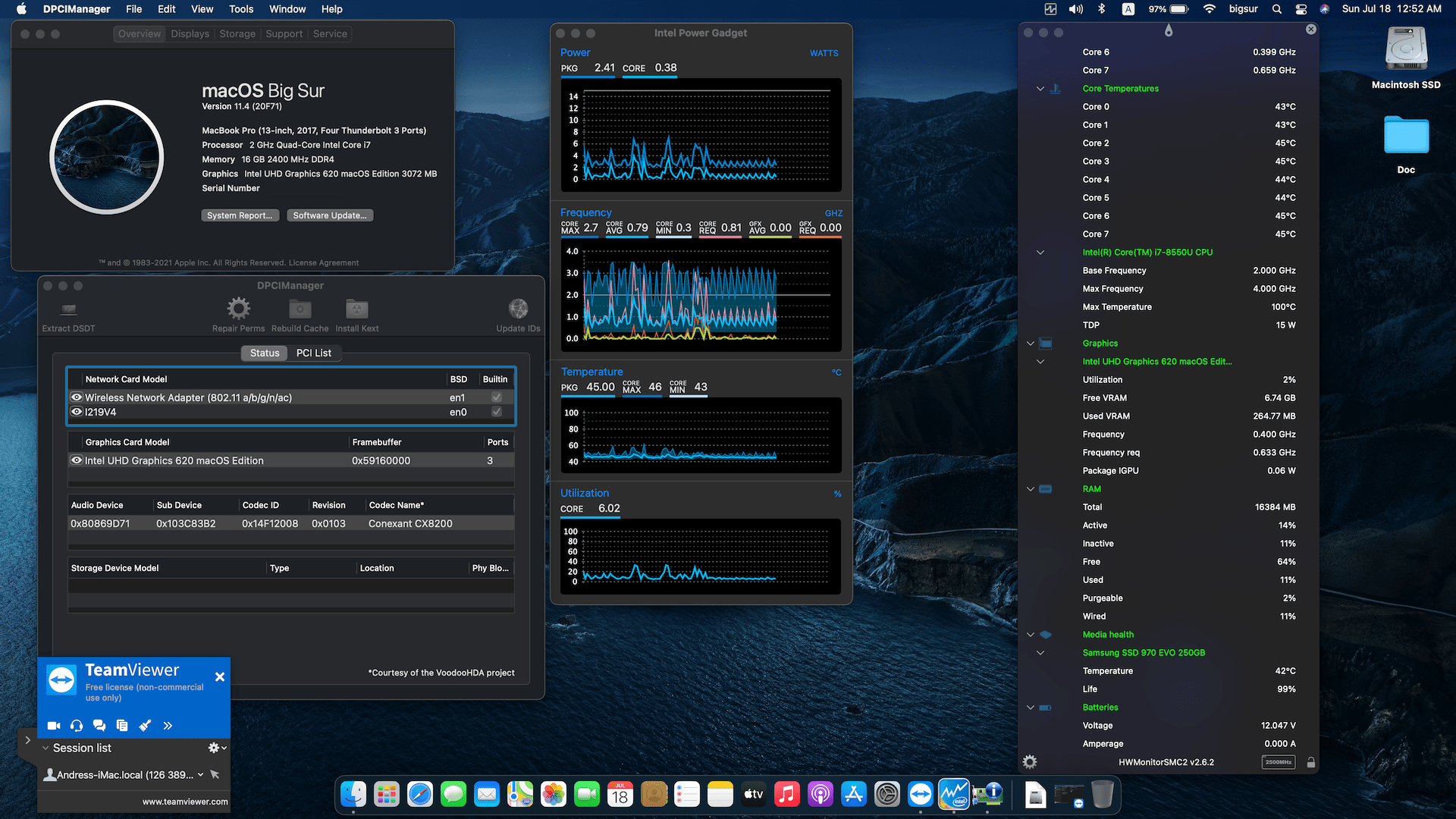Click eye icon for Wireless Network Adapter
The width and height of the screenshot is (1456, 819).
pyautogui.click(x=77, y=397)
